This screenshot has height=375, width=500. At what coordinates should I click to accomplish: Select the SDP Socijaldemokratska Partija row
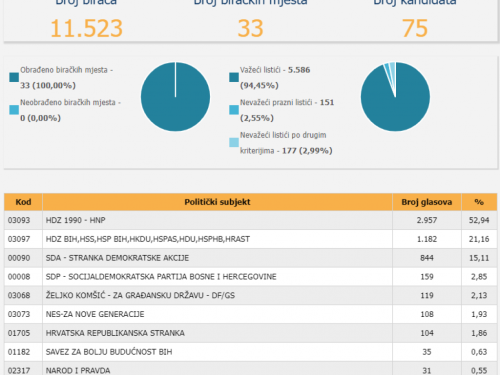click(x=251, y=277)
